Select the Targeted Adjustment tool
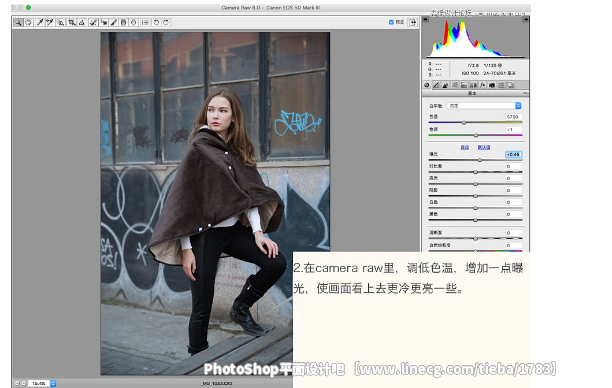Image resolution: width=612 pixels, height=388 pixels. pyautogui.click(x=60, y=23)
